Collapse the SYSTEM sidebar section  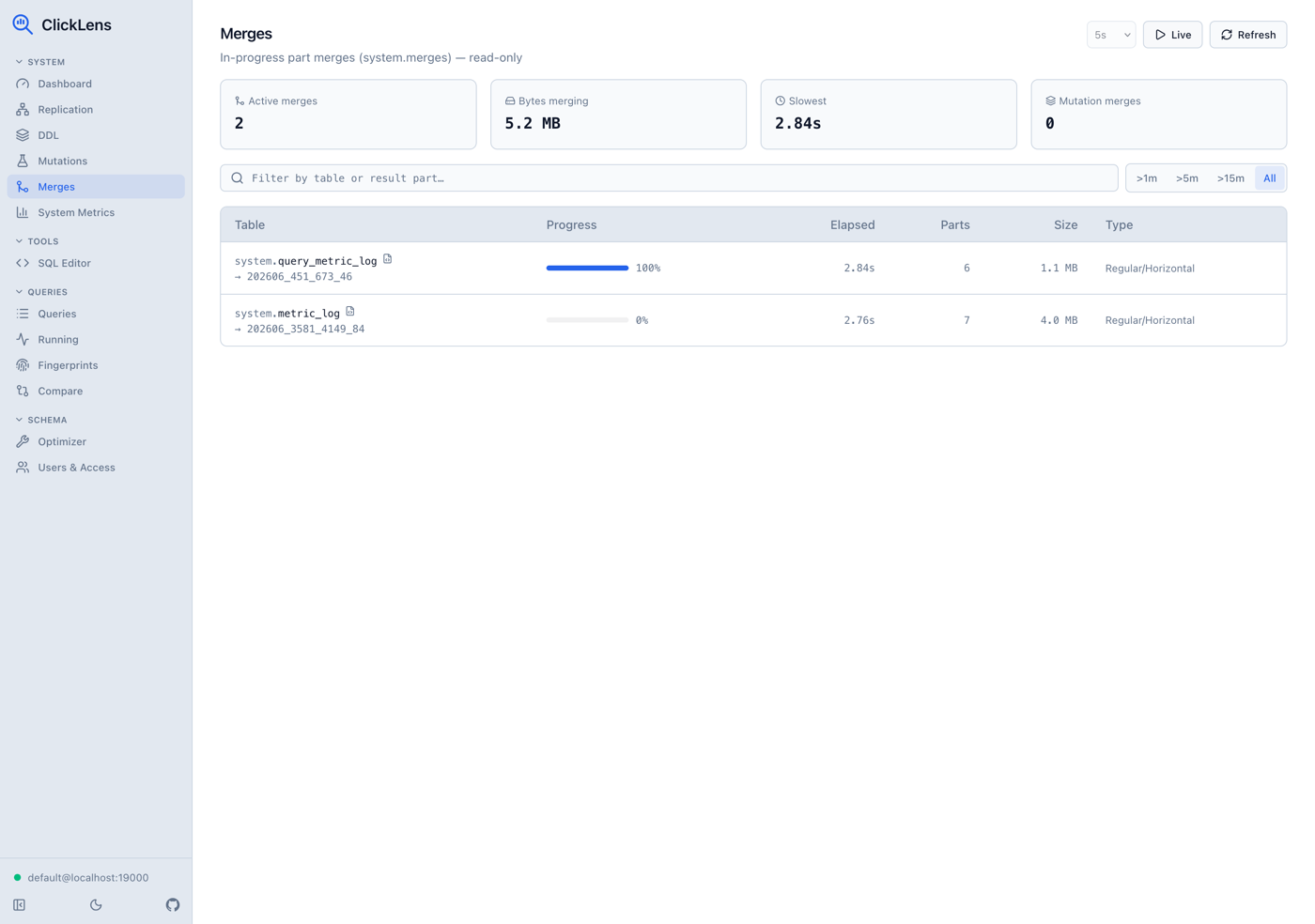(x=40, y=62)
